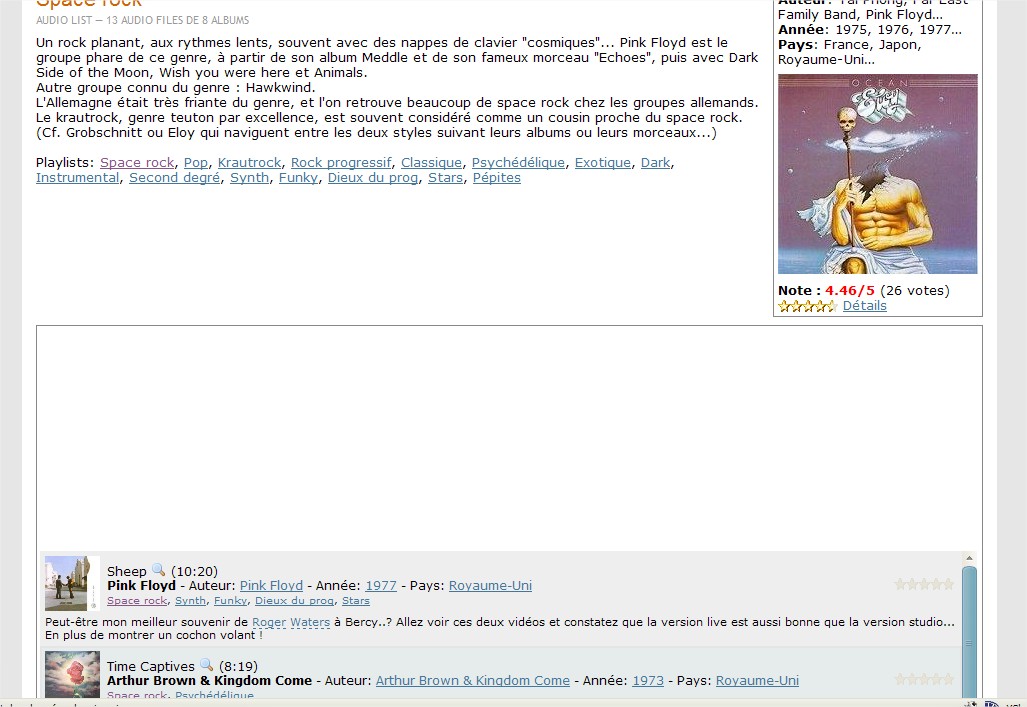Rate Time Captives using its star icons
The image size is (1027, 707).
pos(924,679)
